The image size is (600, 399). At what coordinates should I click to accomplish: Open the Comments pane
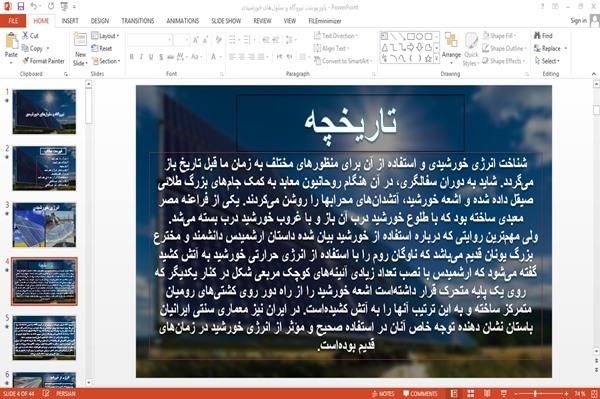(420, 394)
